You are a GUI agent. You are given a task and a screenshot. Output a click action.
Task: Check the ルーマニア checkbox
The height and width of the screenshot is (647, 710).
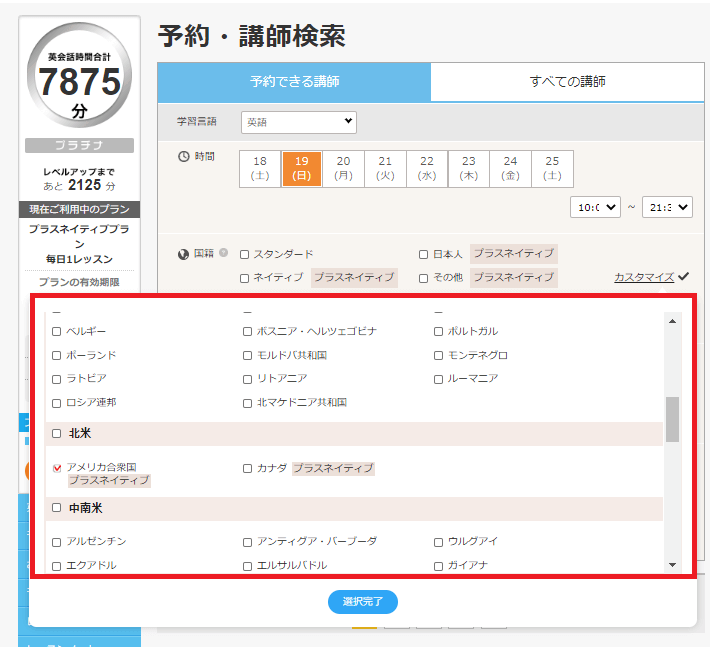pos(438,379)
